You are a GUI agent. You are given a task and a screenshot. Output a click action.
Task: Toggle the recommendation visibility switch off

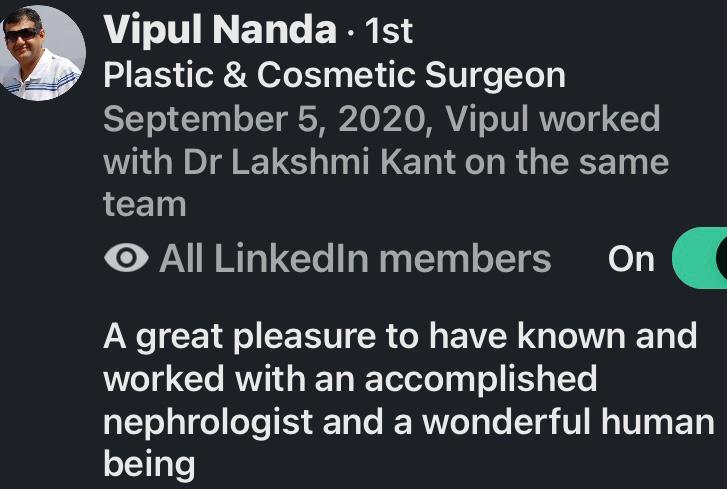(700, 259)
